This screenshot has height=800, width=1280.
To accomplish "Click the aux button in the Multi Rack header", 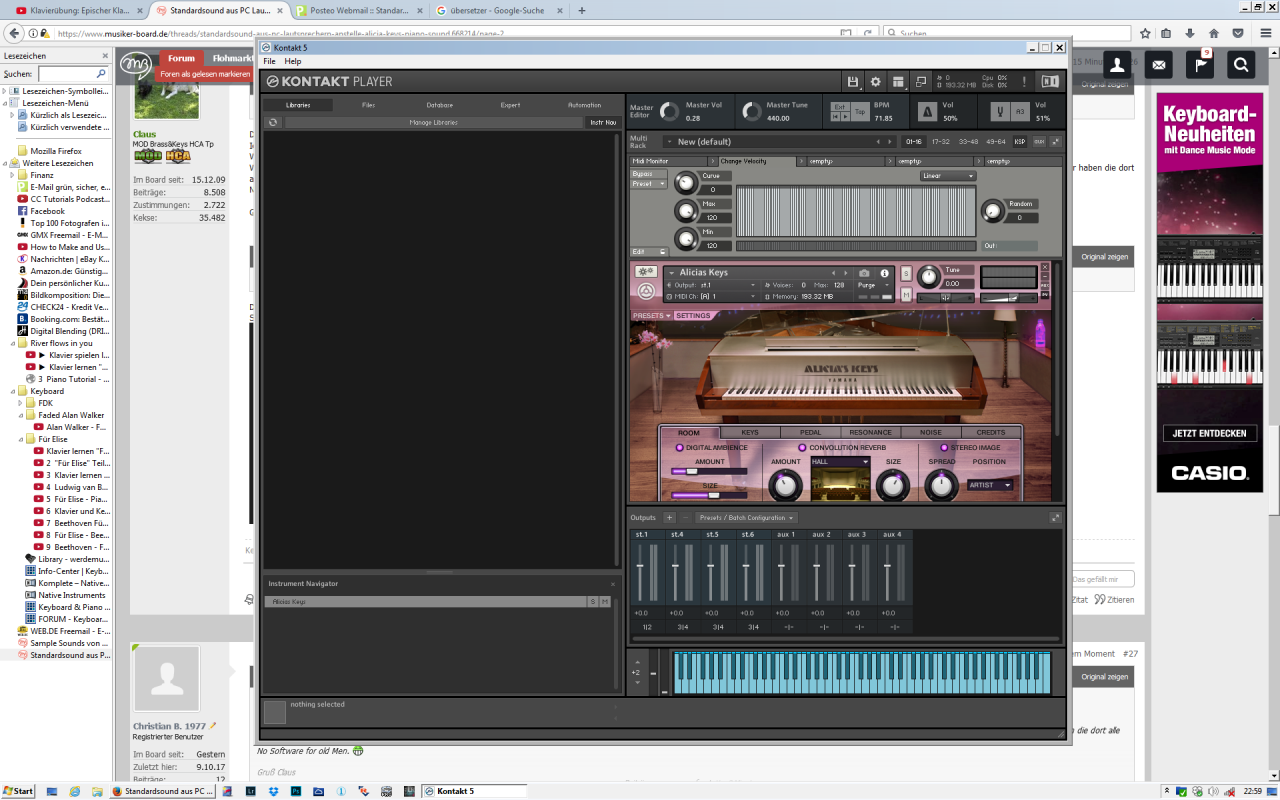I will [1038, 142].
